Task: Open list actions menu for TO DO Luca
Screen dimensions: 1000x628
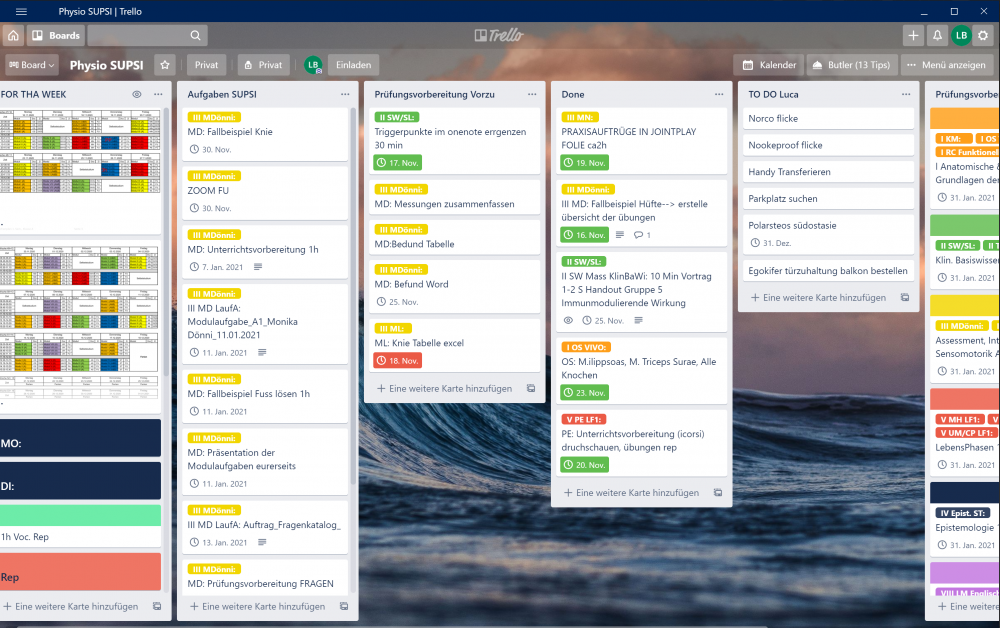Action: (905, 94)
